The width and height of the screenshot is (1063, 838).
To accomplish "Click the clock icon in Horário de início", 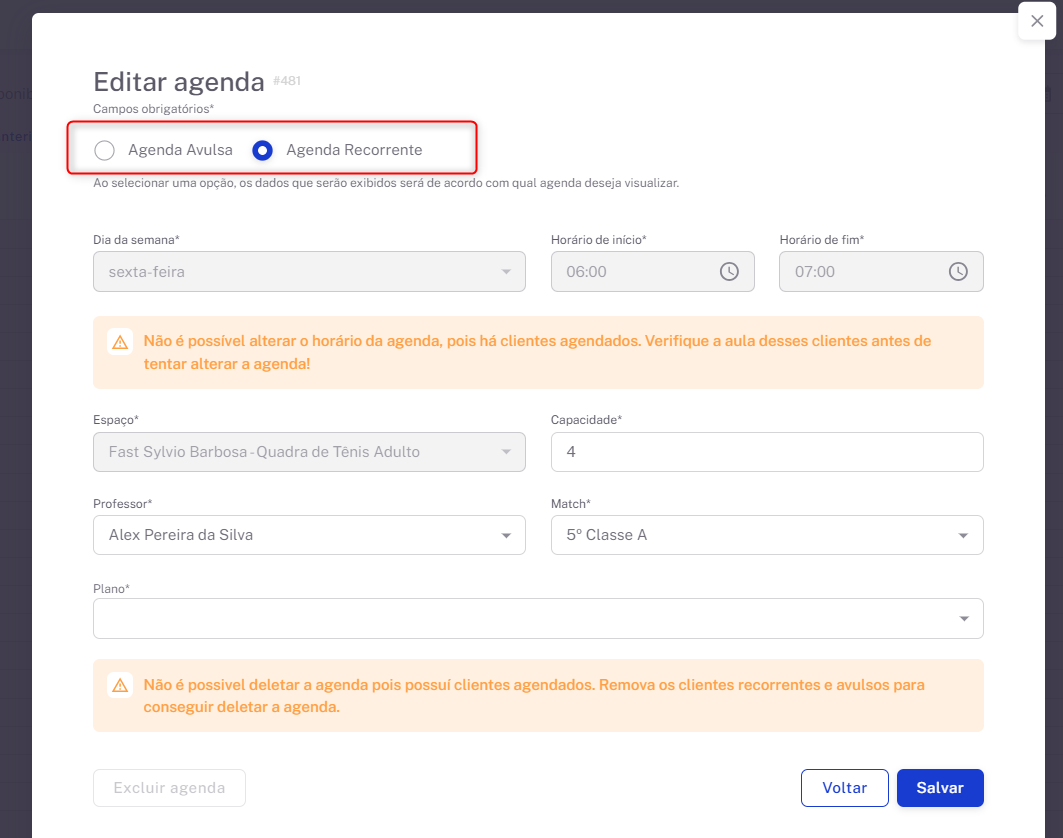I will click(729, 272).
